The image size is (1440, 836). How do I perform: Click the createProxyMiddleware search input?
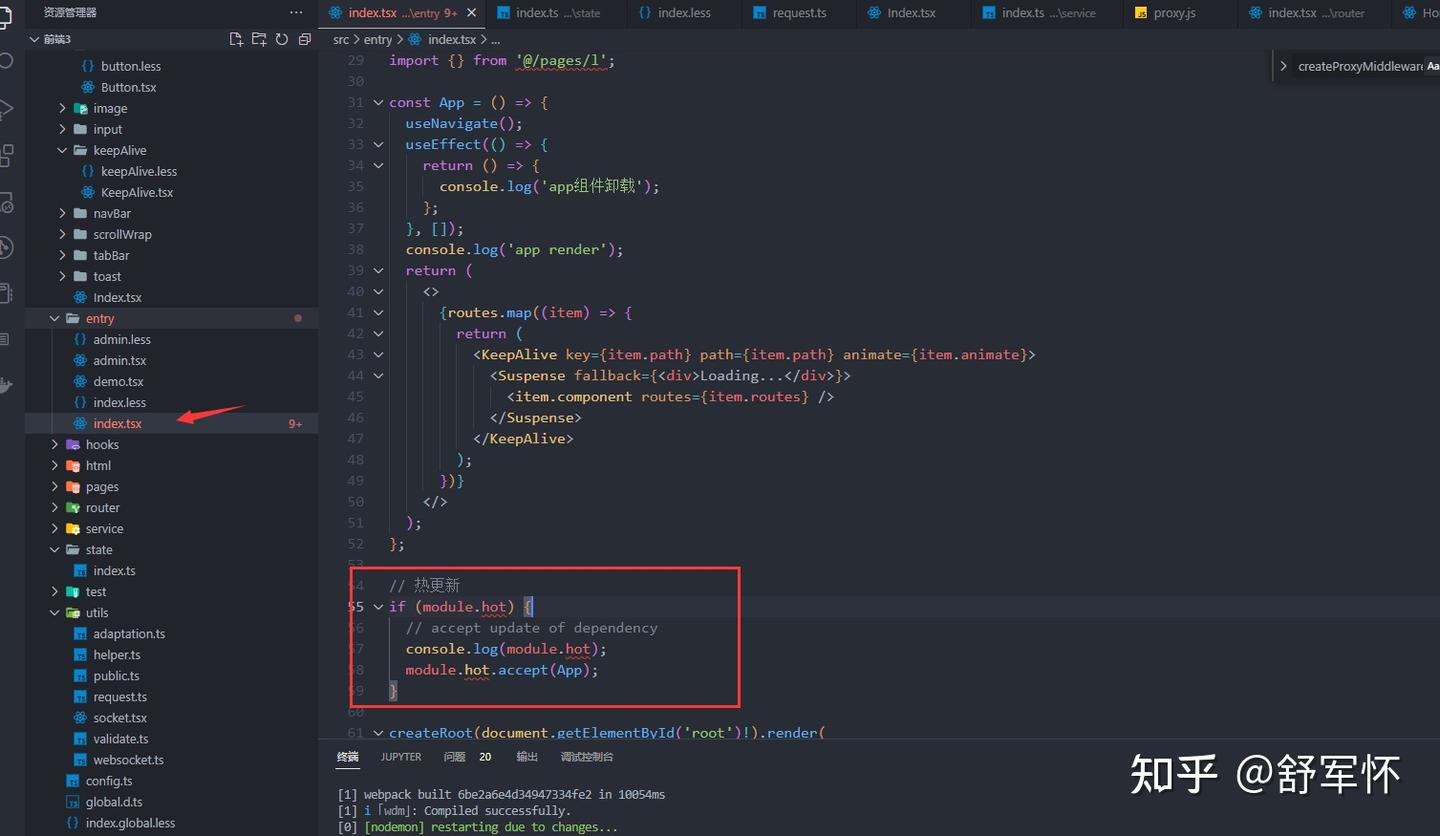pyautogui.click(x=1360, y=66)
